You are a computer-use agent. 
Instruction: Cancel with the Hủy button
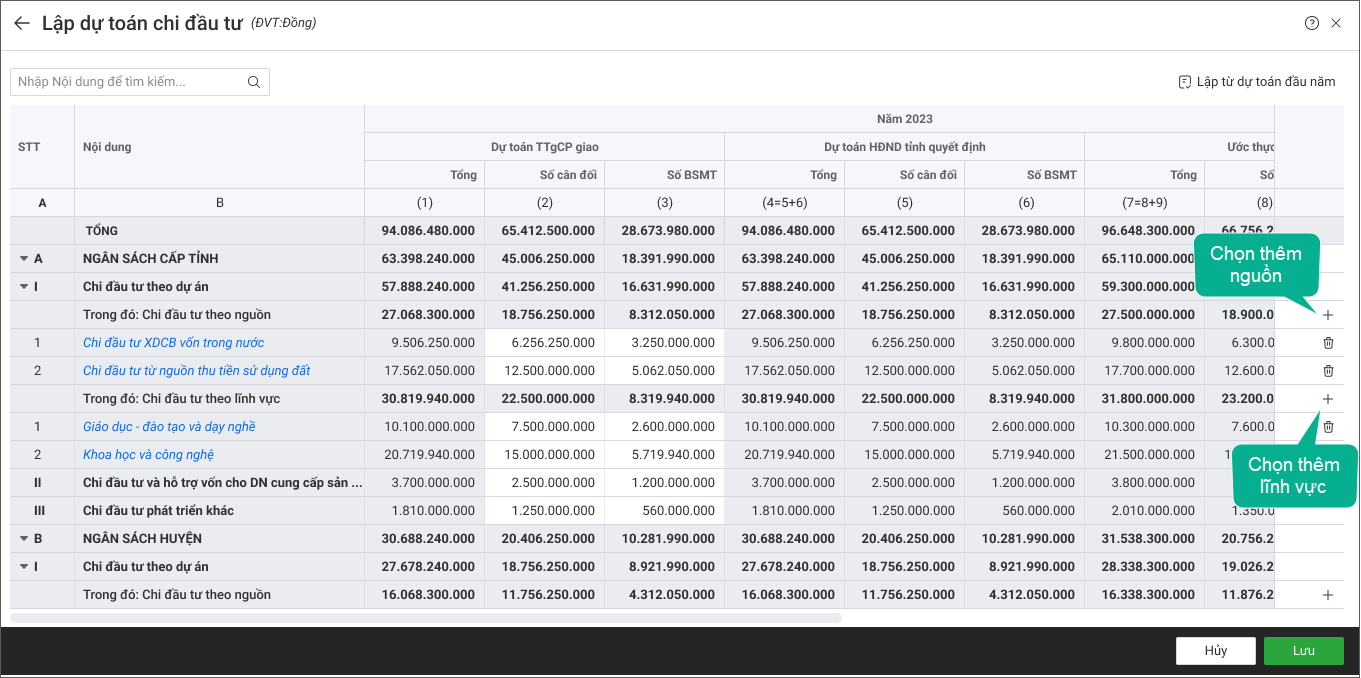pos(1215,651)
